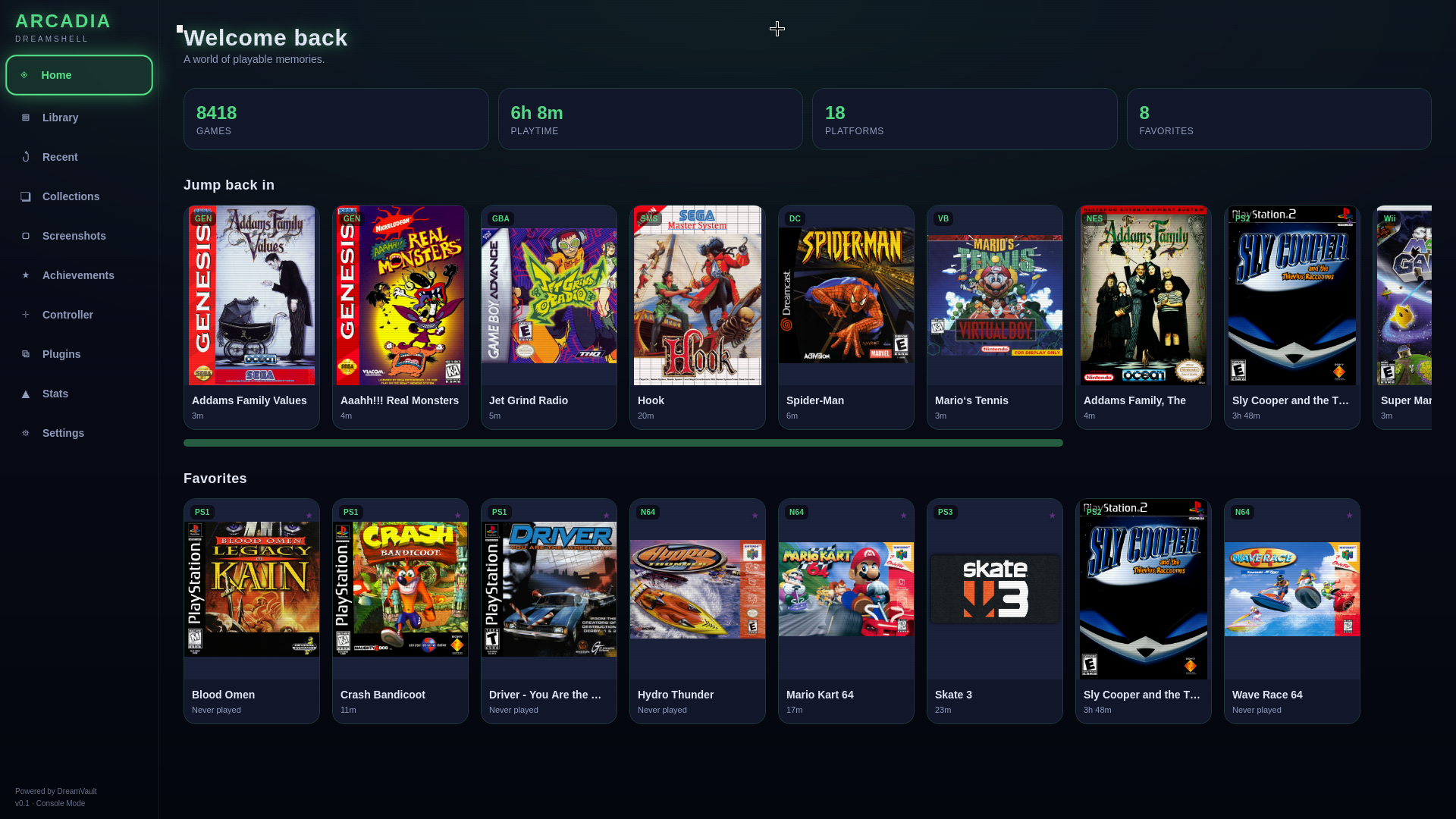1456x819 pixels.
Task: Toggle the Mario Kart 64 favorite star
Action: point(903,516)
